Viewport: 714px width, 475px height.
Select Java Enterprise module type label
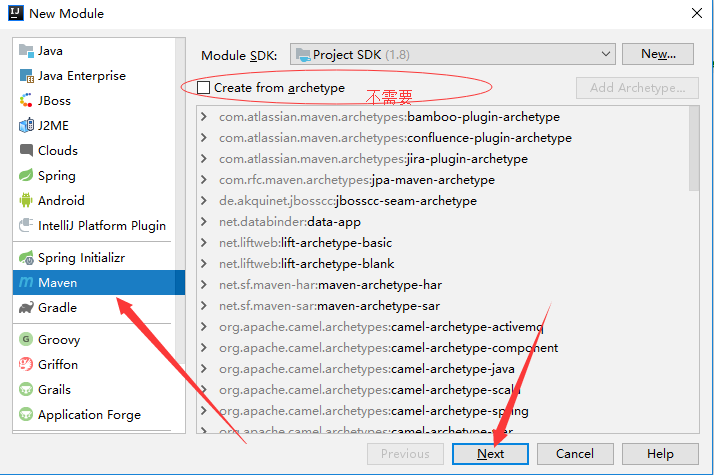[82, 76]
